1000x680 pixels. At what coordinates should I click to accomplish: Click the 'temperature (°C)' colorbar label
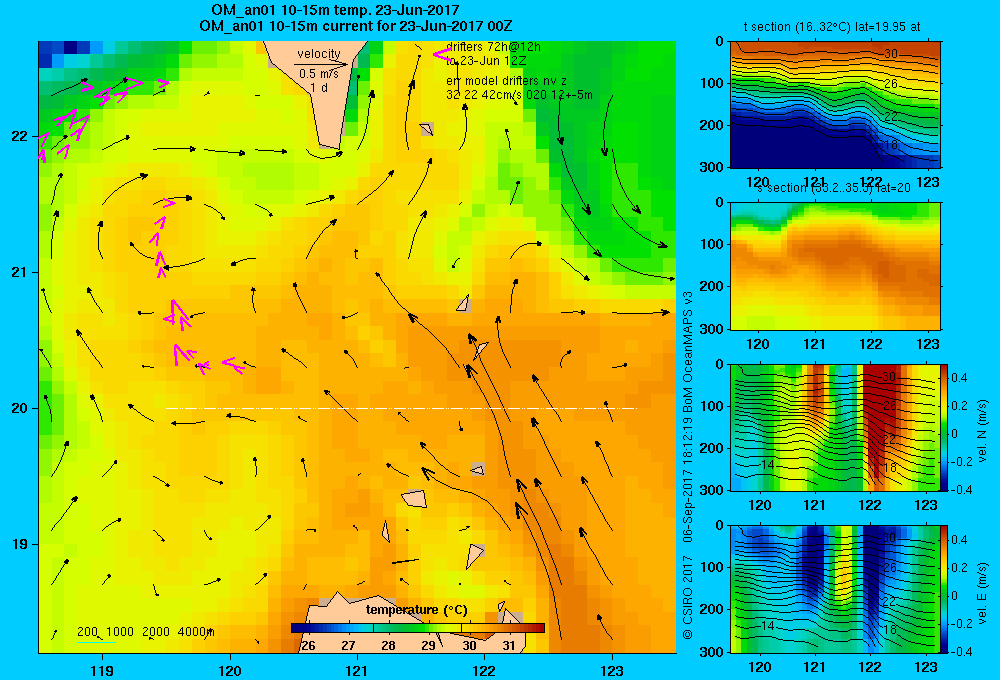tap(416, 610)
